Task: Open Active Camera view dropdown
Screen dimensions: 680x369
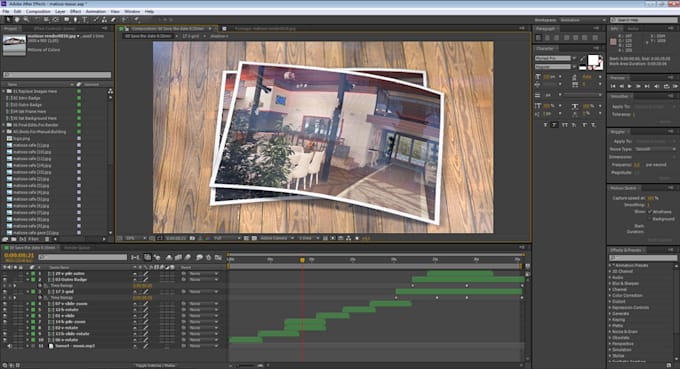Action: 276,238
